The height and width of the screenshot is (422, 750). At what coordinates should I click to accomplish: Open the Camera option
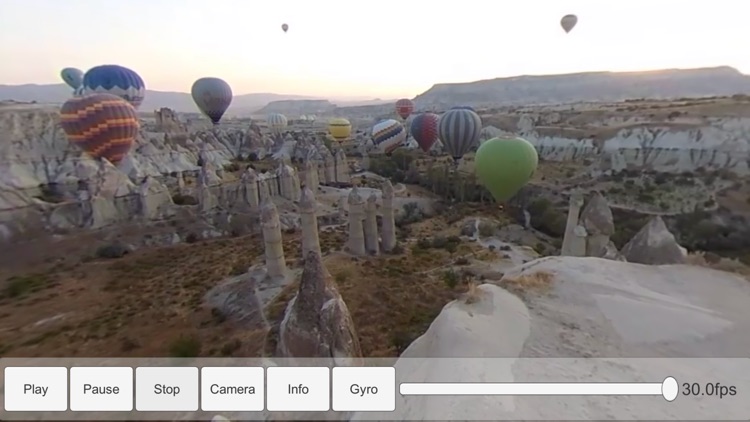click(232, 389)
